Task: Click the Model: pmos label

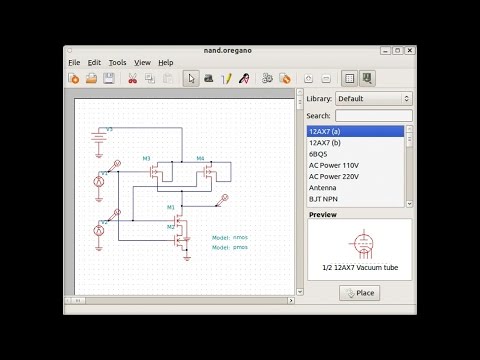Action: pyautogui.click(x=230, y=247)
